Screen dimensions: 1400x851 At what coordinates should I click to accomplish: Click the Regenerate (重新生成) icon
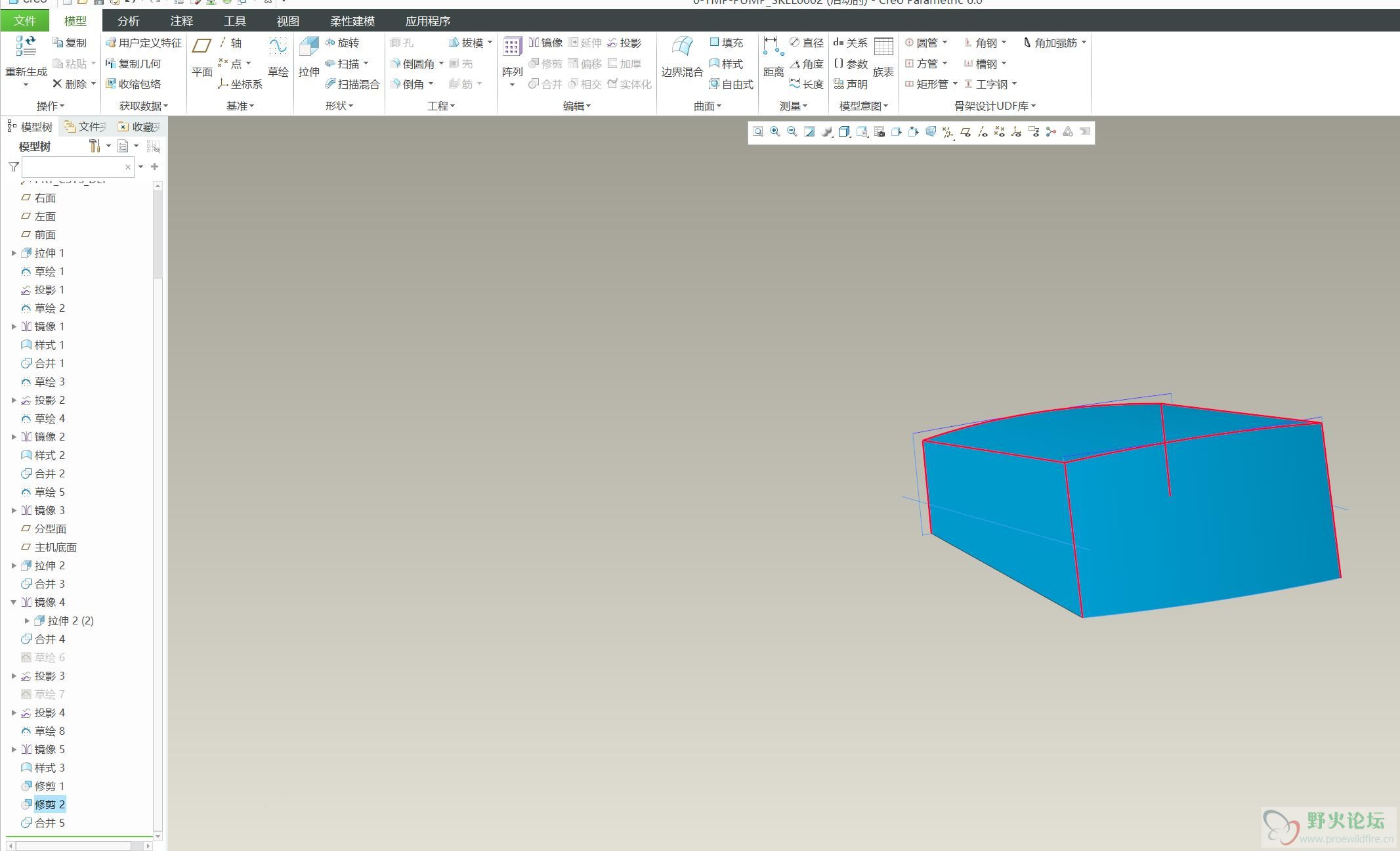tap(26, 47)
